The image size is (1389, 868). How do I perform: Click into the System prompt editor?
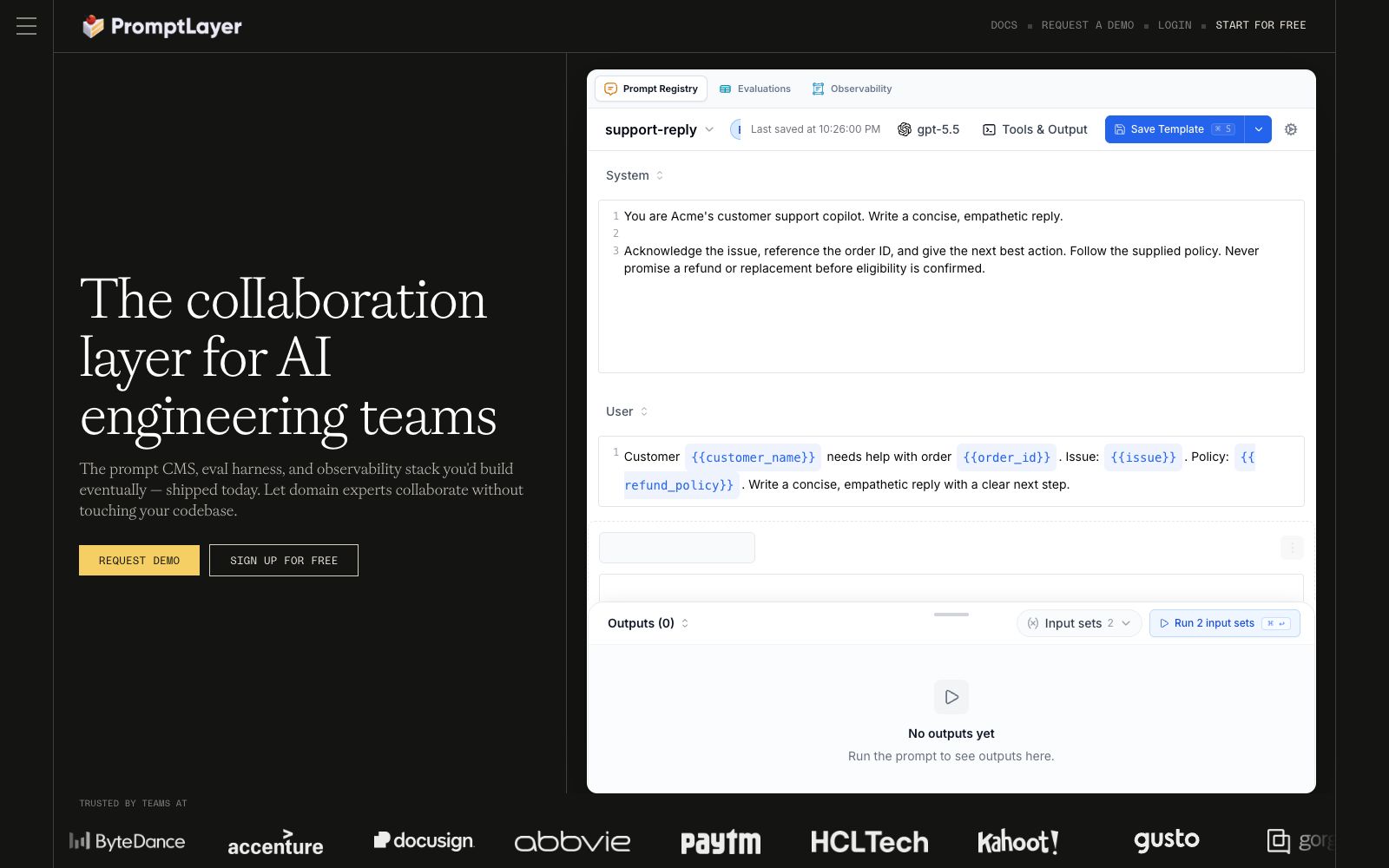click(951, 286)
